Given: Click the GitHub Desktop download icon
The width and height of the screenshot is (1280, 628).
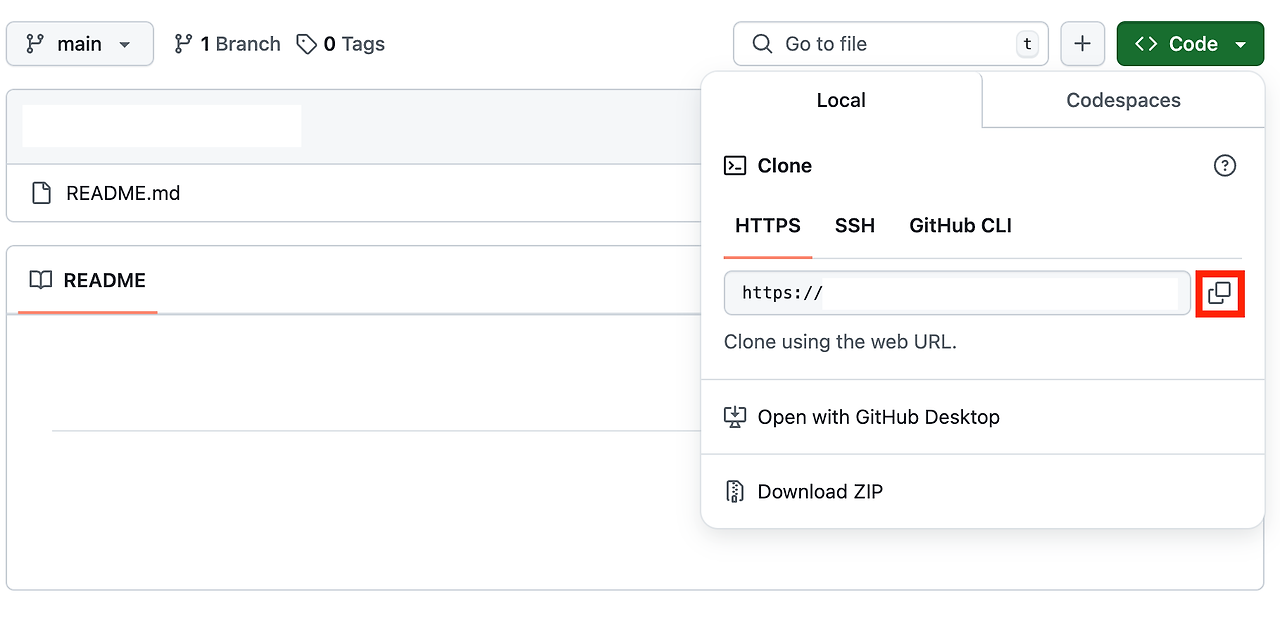Looking at the screenshot, I should coord(734,416).
